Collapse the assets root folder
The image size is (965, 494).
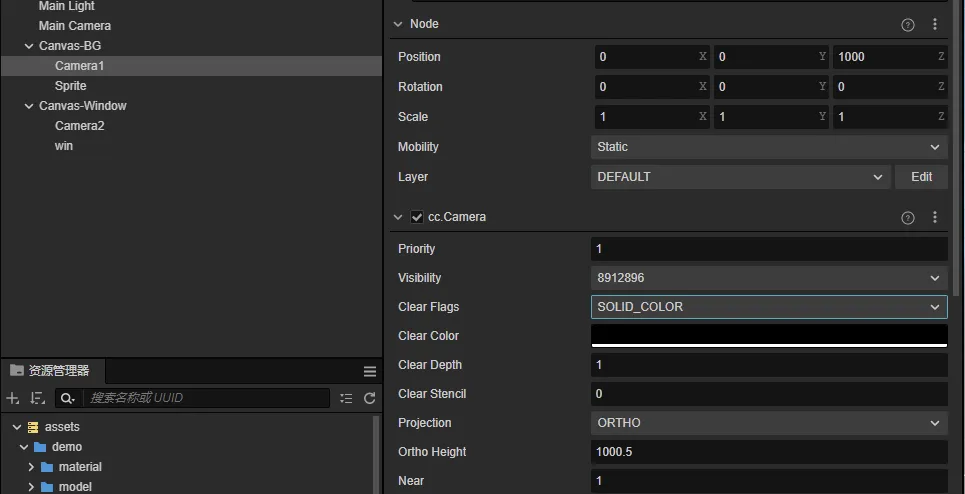(x=17, y=427)
